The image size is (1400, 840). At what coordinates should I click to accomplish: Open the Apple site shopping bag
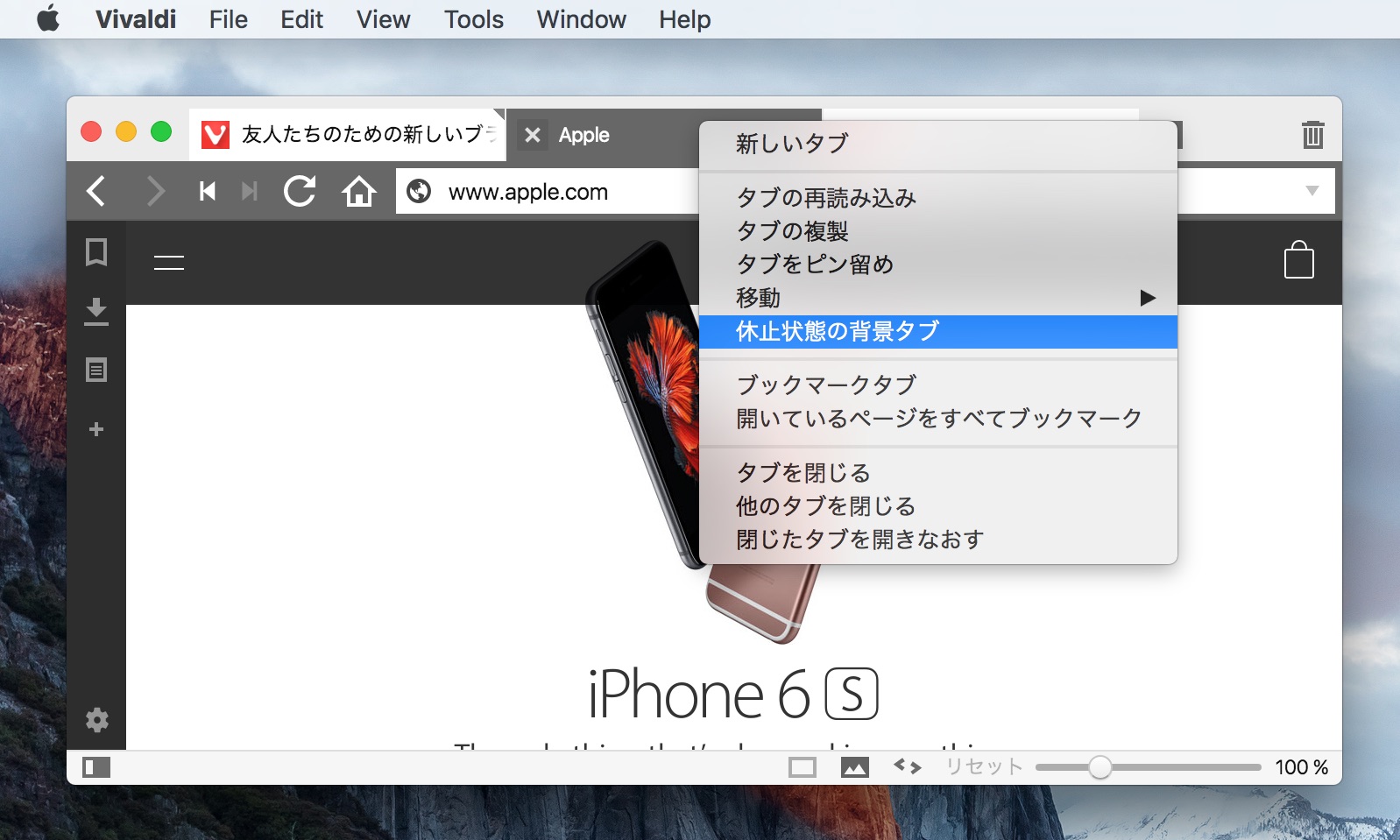1299,260
